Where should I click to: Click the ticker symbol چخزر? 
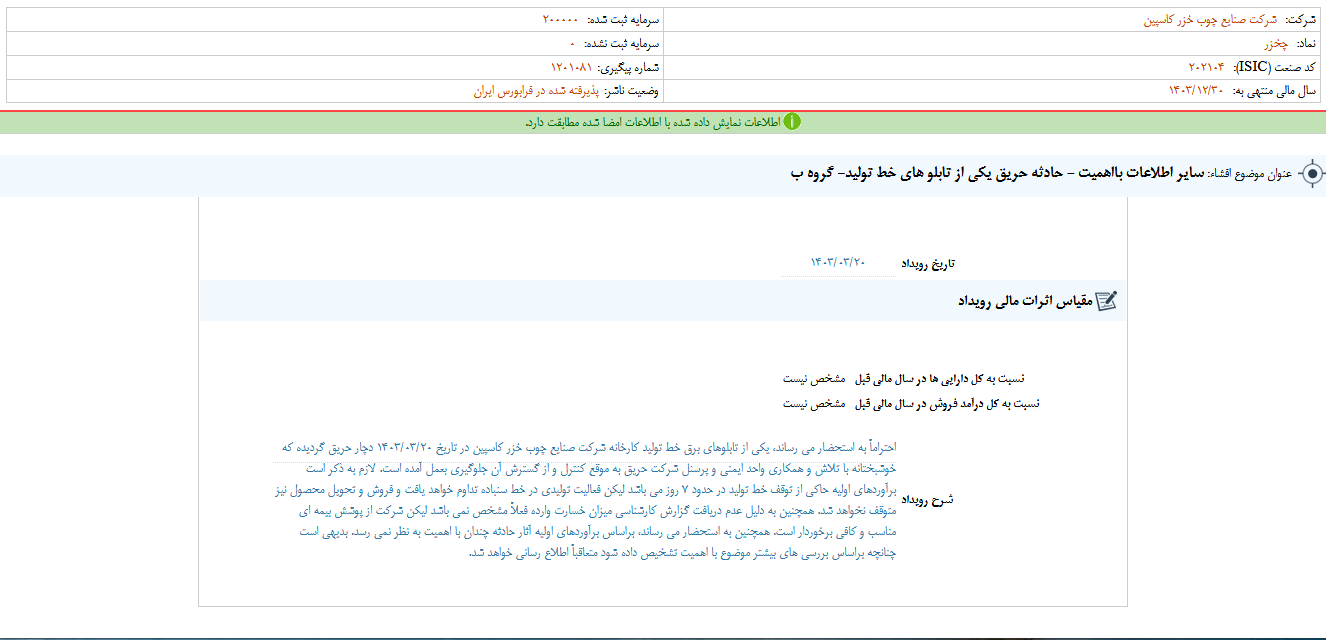coord(1265,44)
